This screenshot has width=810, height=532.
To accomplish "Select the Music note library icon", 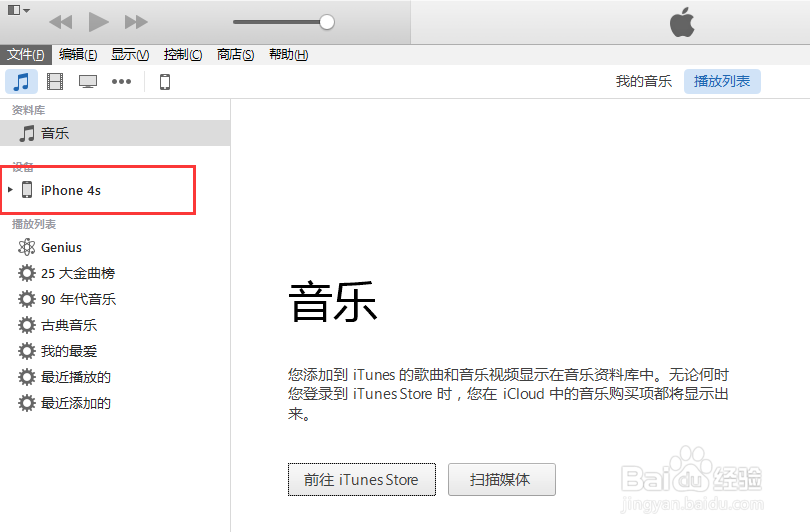I will pyautogui.click(x=21, y=82).
